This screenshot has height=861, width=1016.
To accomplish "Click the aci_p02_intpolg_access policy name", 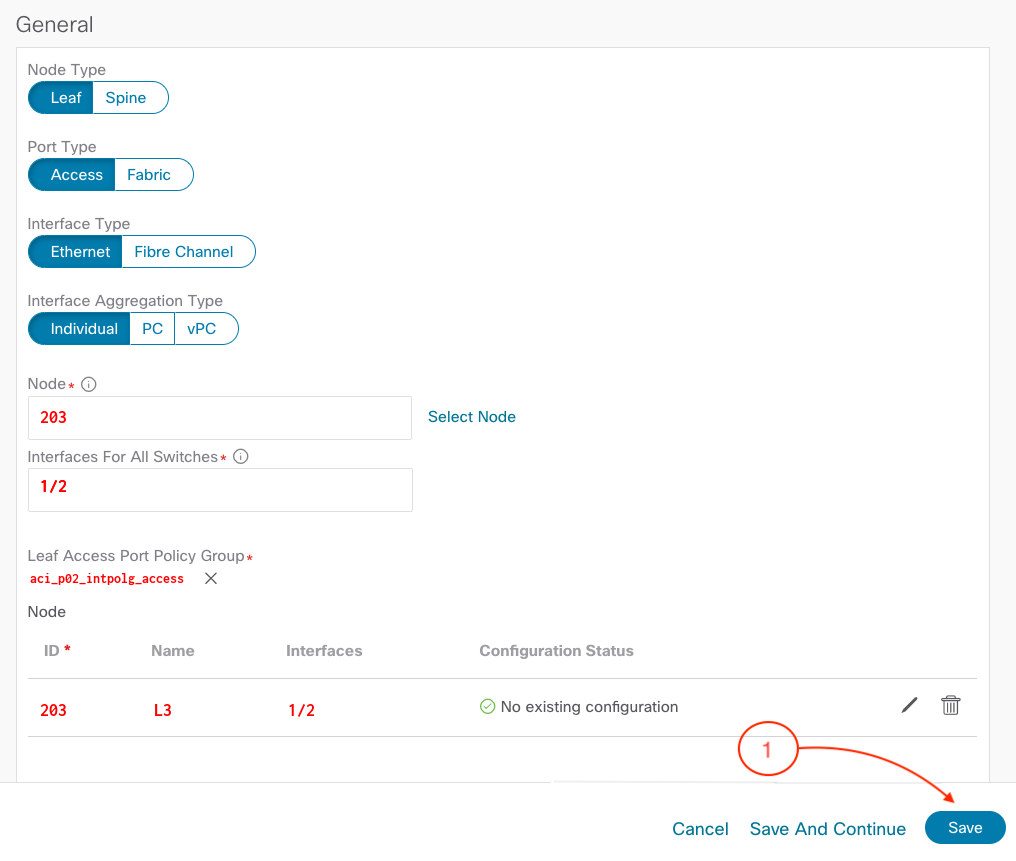I will 107,579.
